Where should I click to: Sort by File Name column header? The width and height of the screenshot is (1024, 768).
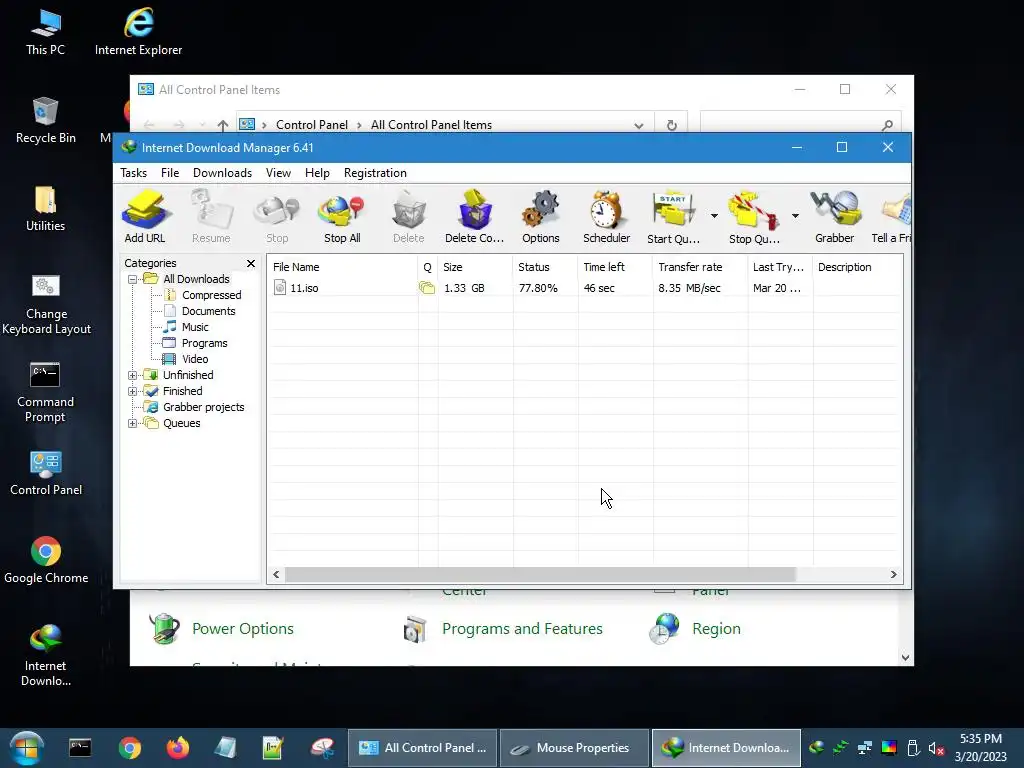click(x=343, y=267)
